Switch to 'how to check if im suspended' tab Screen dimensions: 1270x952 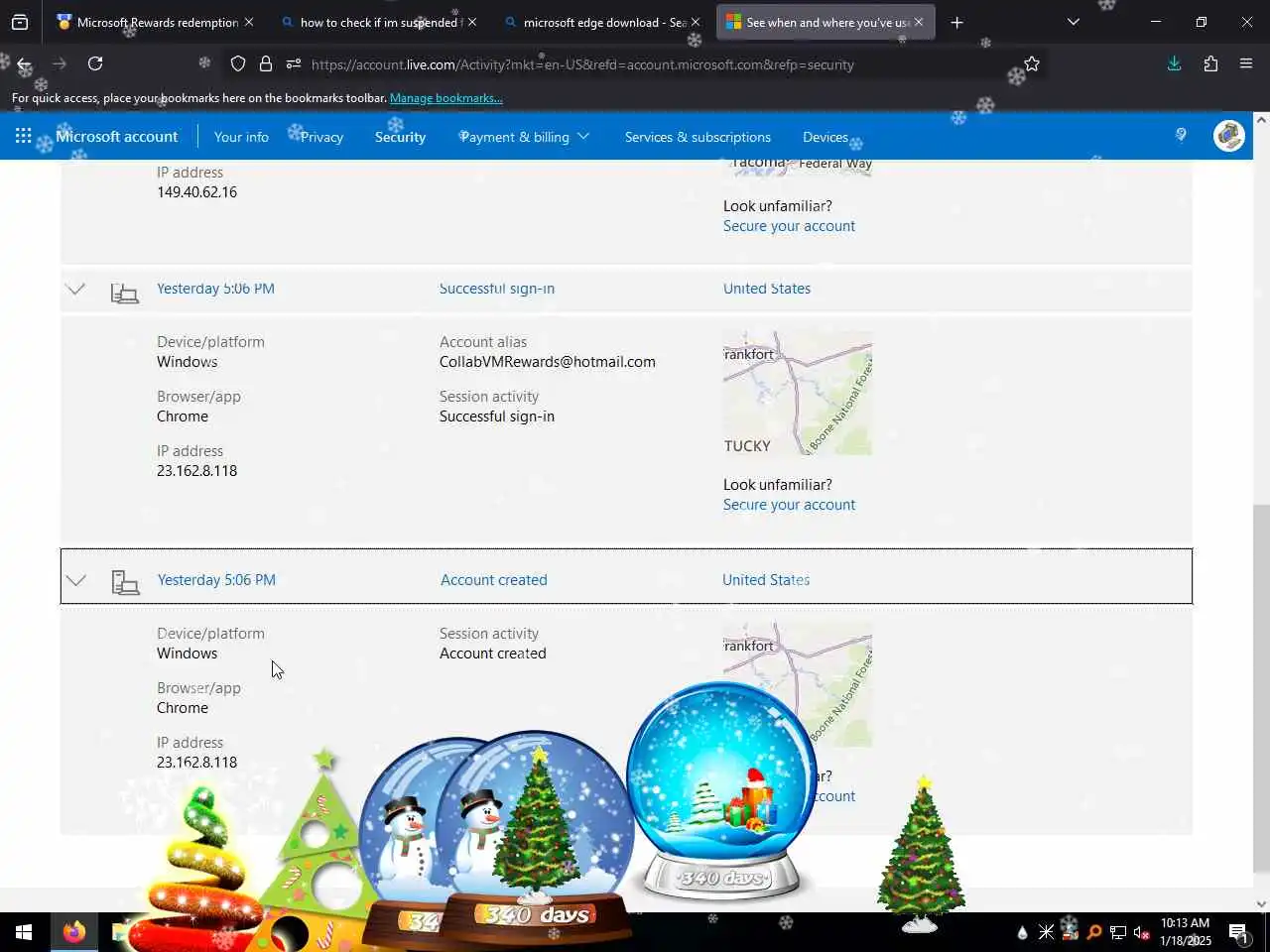380,22
